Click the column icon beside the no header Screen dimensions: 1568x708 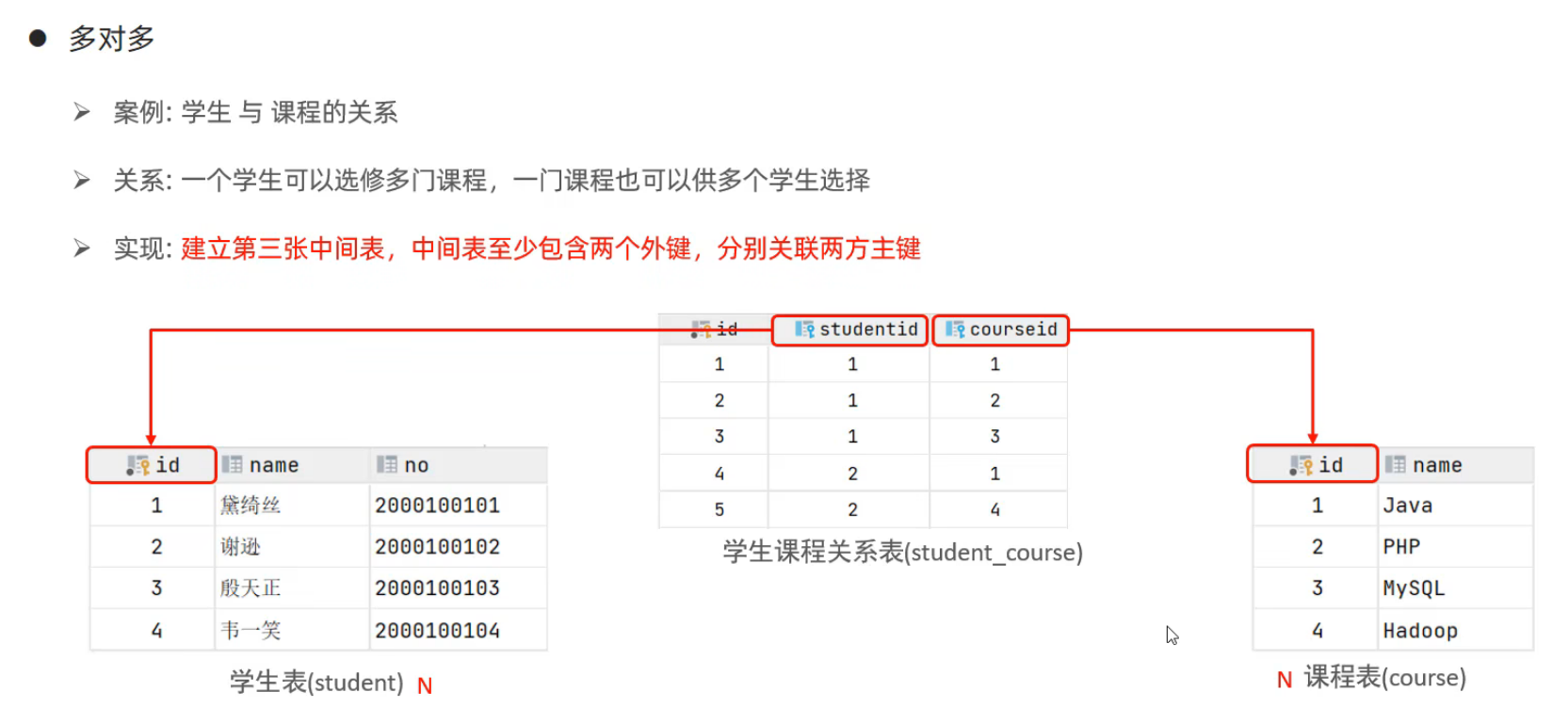(387, 465)
